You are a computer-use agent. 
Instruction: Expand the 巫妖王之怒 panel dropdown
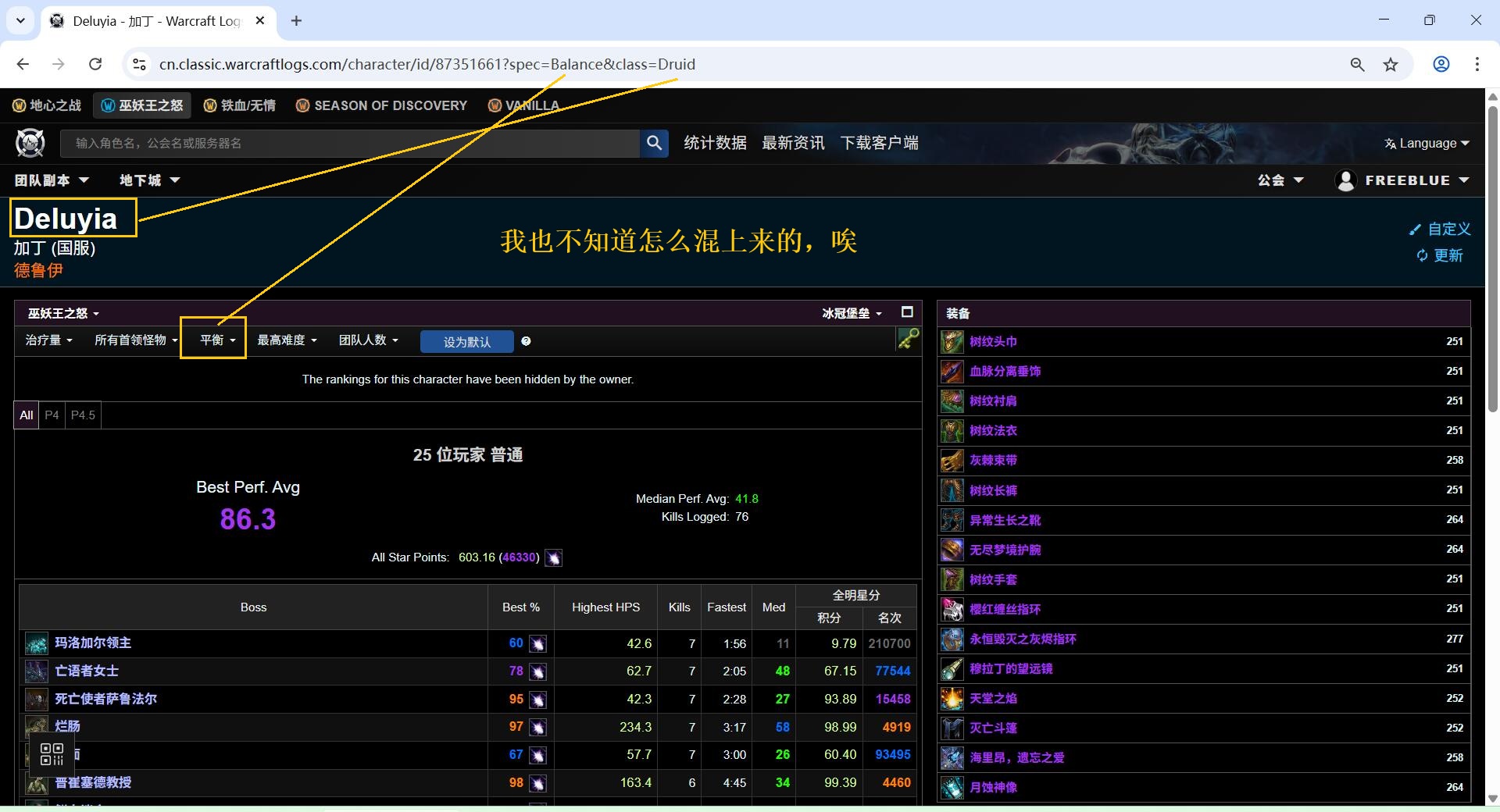tap(63, 313)
